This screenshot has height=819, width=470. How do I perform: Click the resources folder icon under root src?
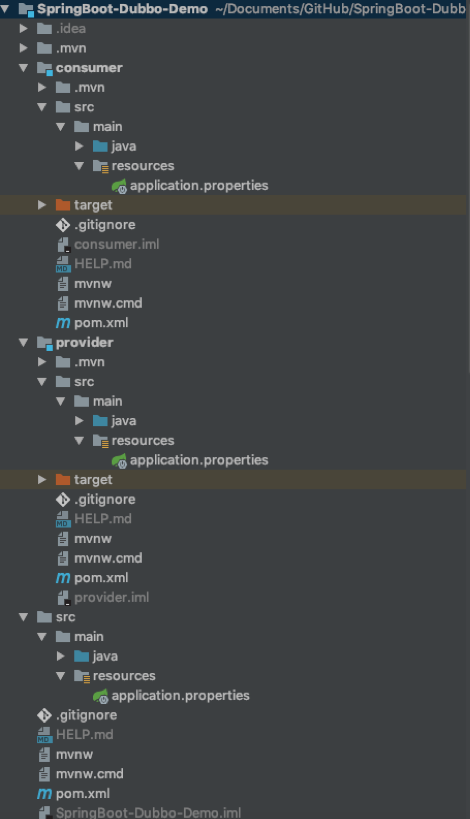pyautogui.click(x=82, y=676)
